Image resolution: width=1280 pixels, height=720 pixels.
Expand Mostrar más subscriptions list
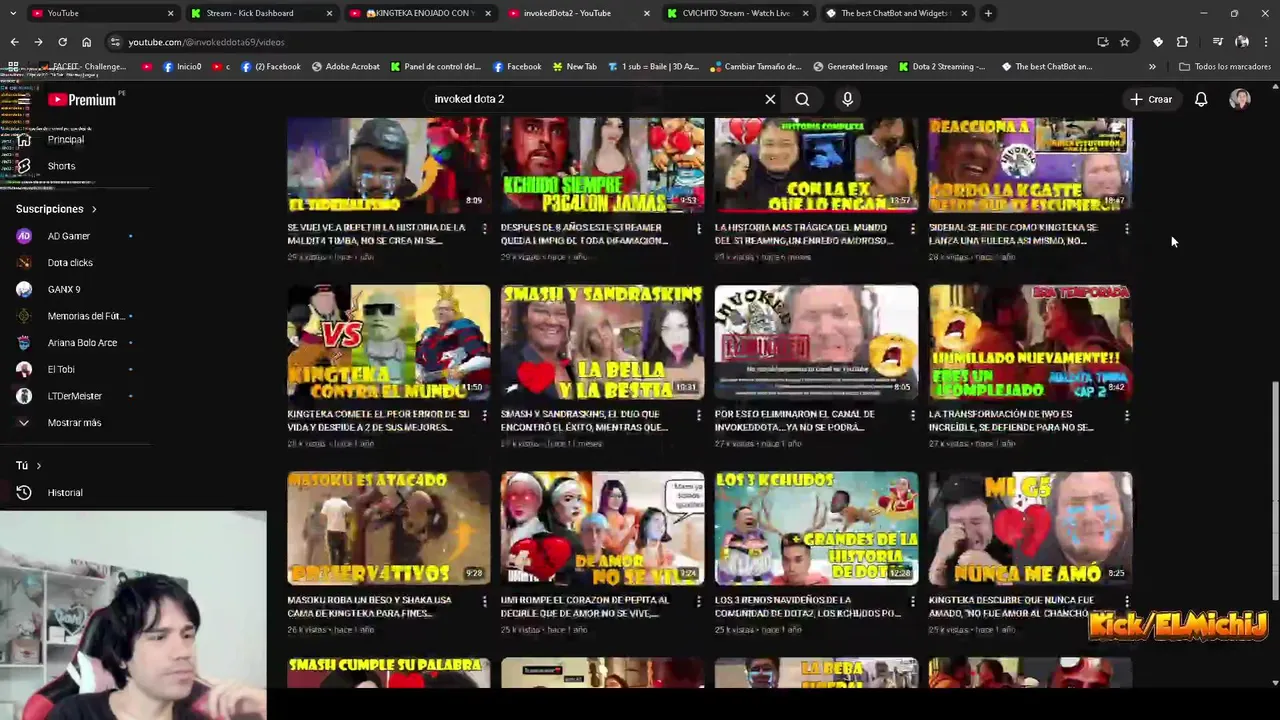(x=60, y=422)
